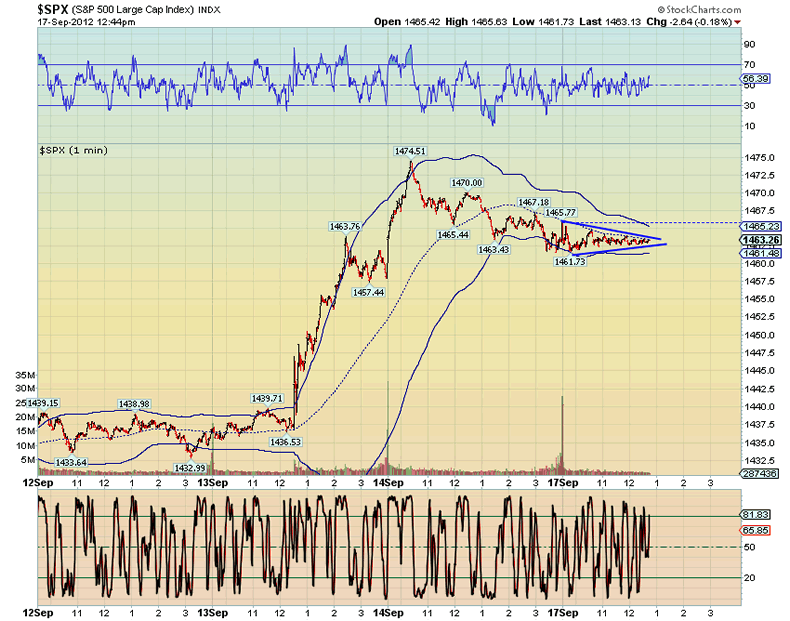This screenshot has height=621, width=790.
Task: Click the 287436 volume value tag
Action: (x=759, y=469)
